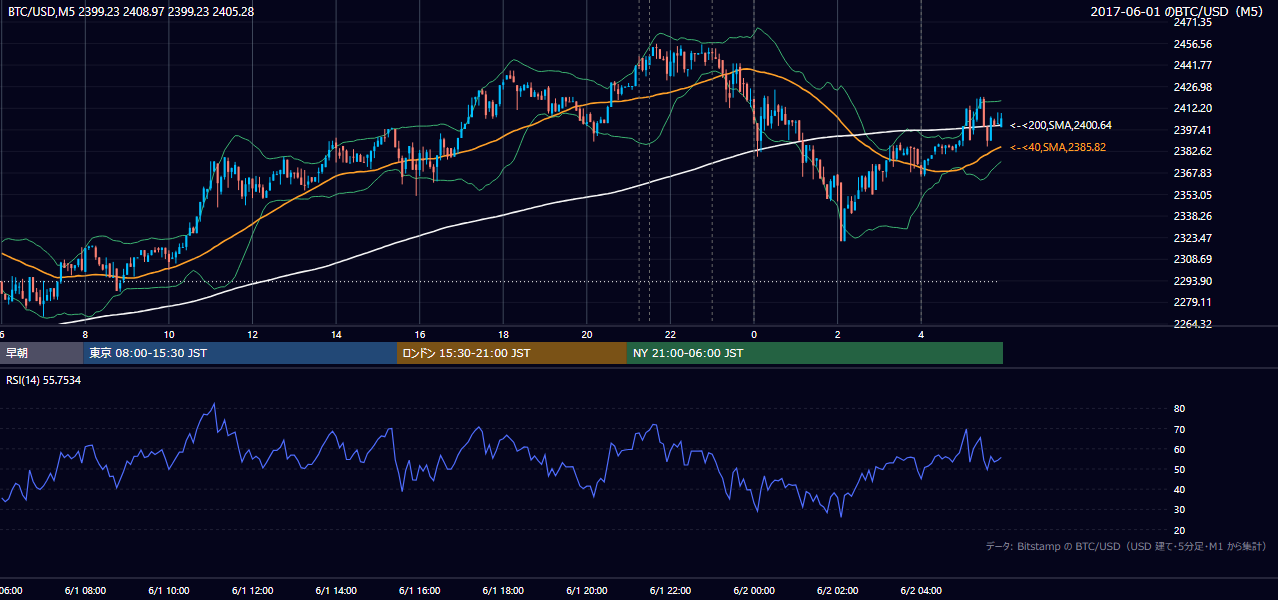
Task: Click hour label 8 under price chart
Action: point(86,334)
